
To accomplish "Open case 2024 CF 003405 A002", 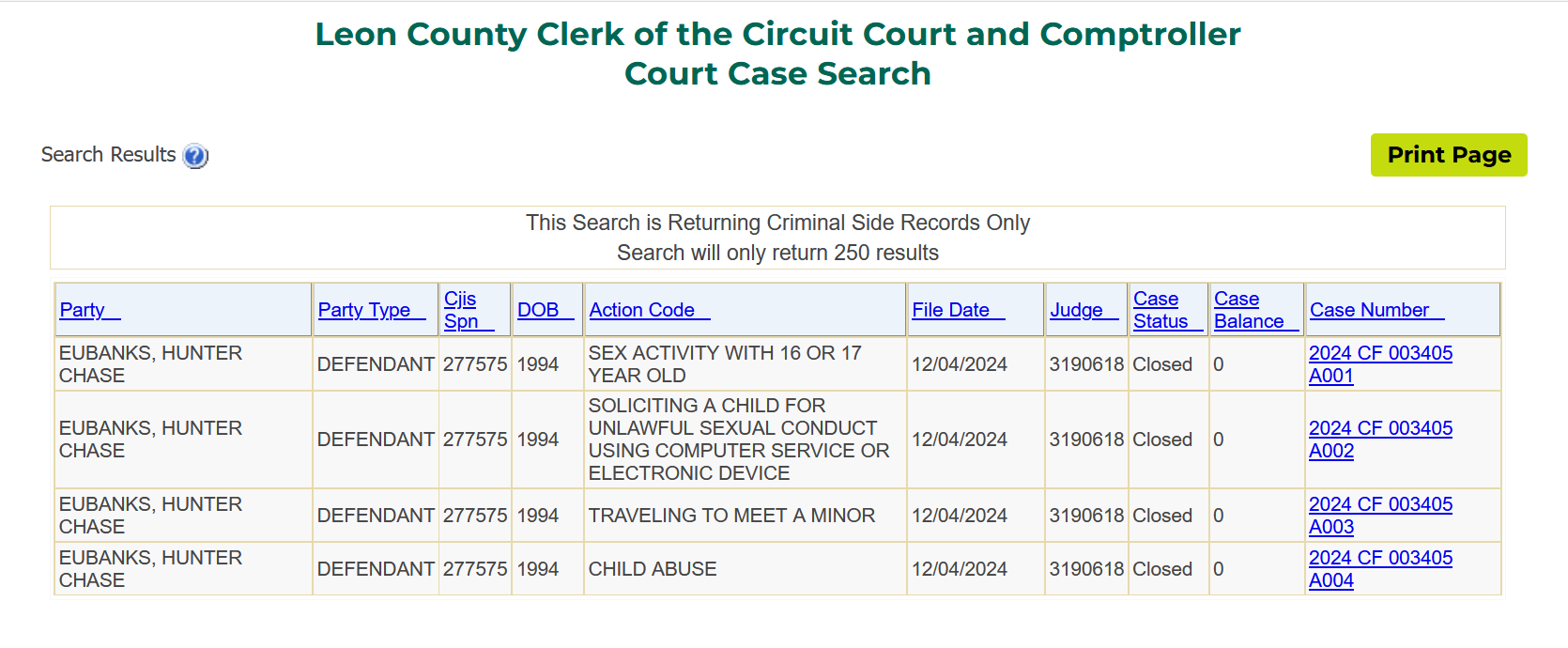I will [1380, 440].
